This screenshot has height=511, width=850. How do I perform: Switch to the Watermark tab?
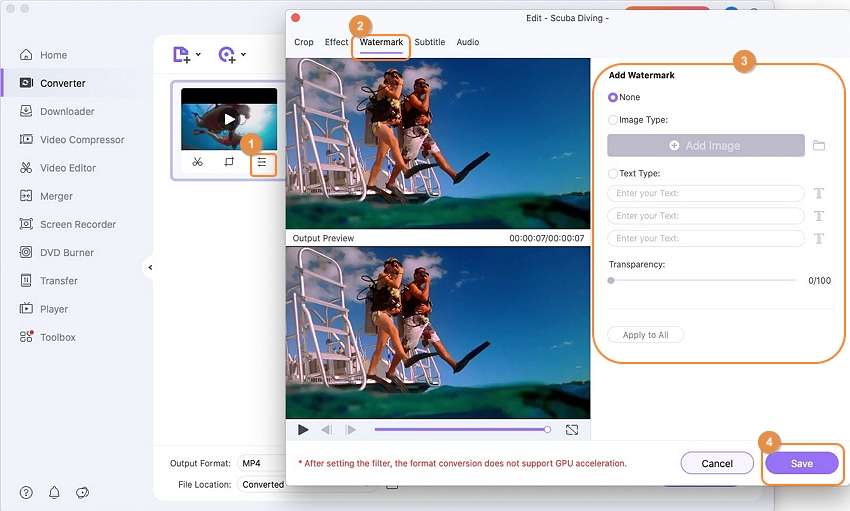point(381,42)
